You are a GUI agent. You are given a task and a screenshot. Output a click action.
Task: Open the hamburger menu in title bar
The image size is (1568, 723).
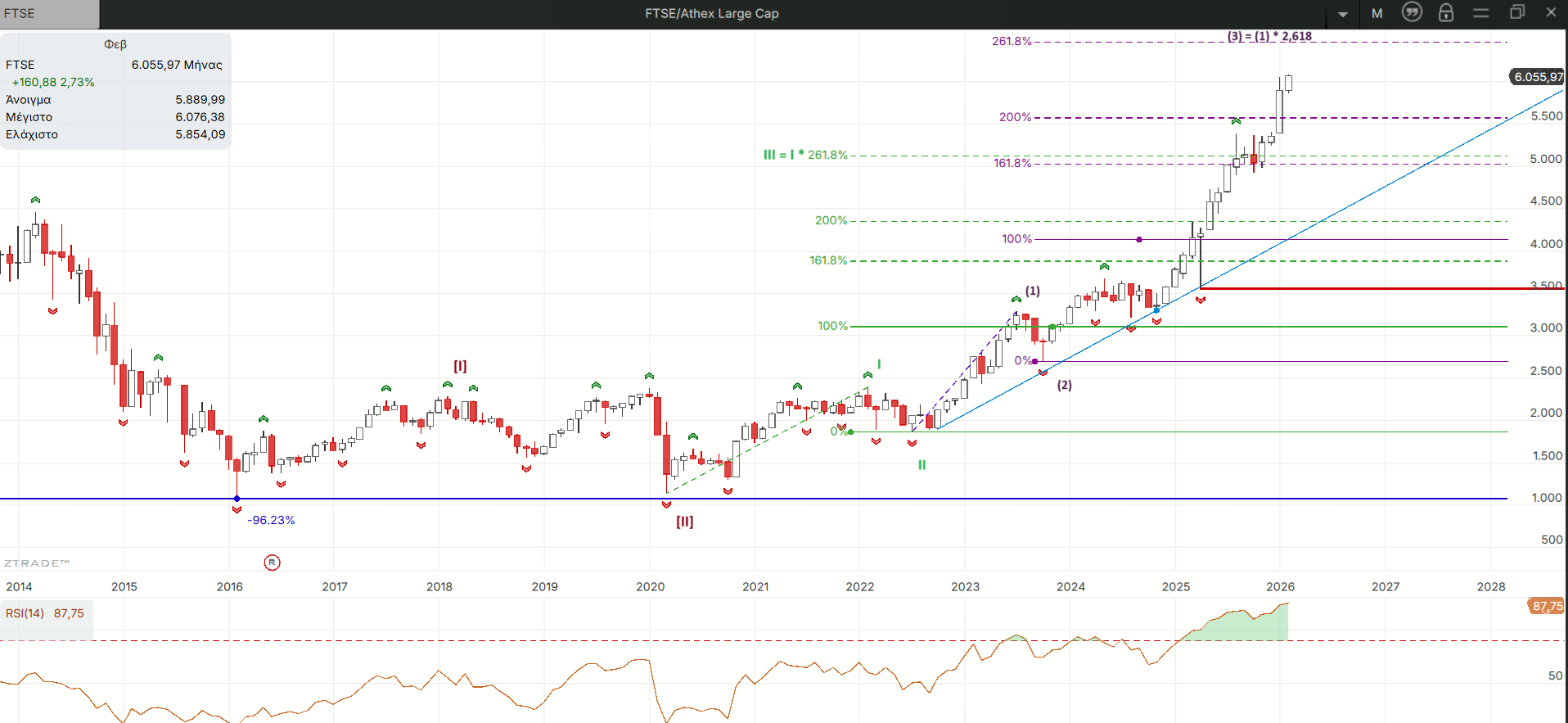pos(1480,13)
